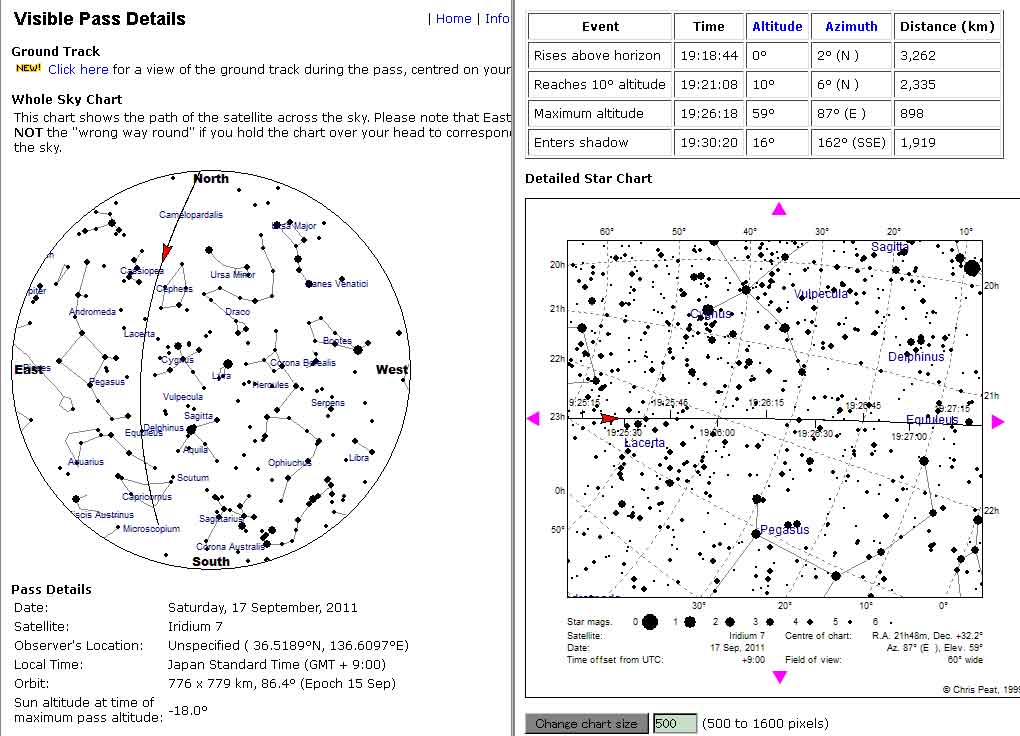Image resolution: width=1020 pixels, height=736 pixels.
Task: Click the Altitude column header link
Action: point(777,27)
